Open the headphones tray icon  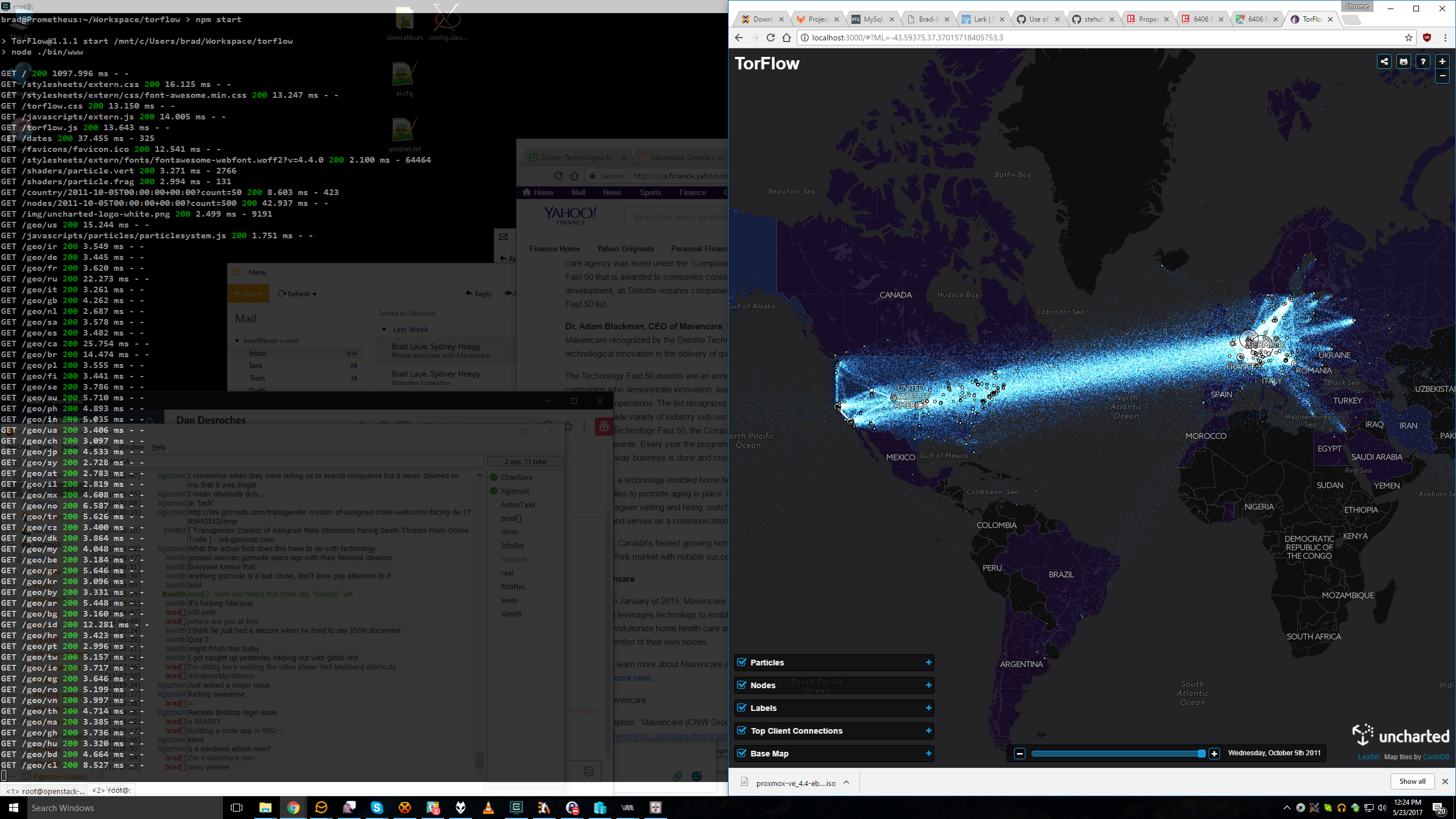pyautogui.click(x=1342, y=808)
